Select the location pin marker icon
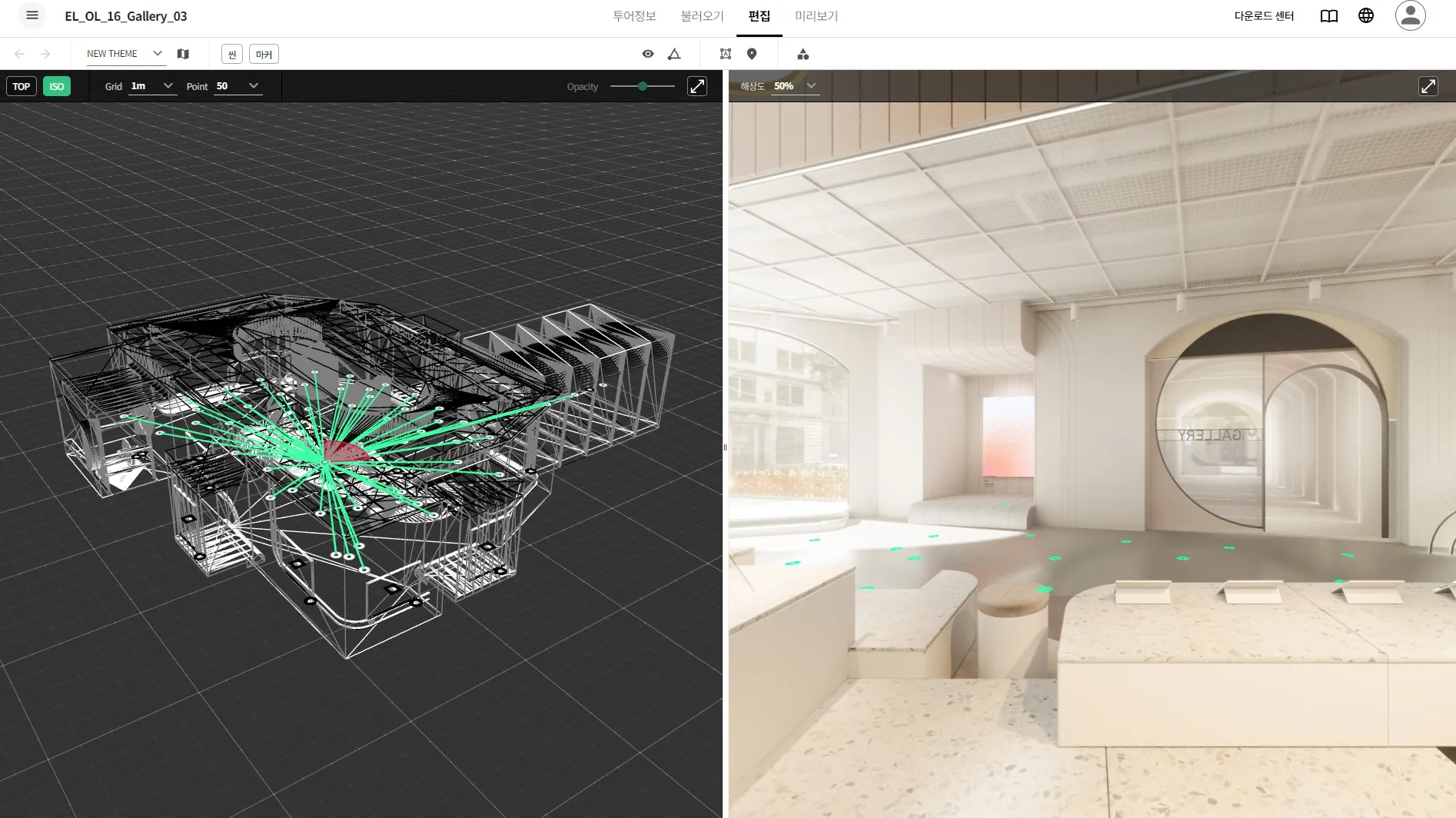Screen dimensions: 1456x818 tap(752, 54)
